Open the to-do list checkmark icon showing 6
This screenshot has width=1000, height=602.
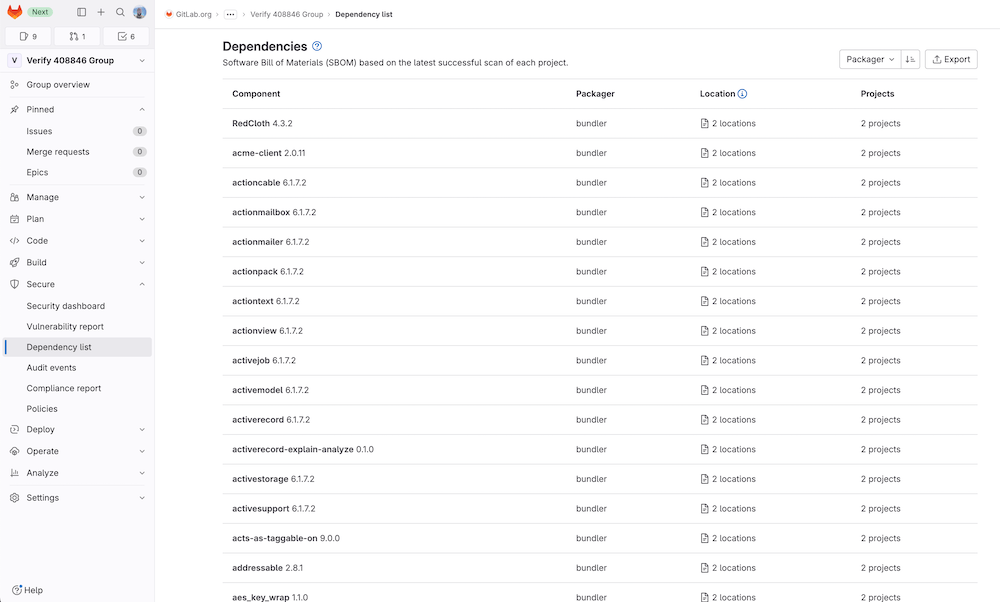click(125, 35)
